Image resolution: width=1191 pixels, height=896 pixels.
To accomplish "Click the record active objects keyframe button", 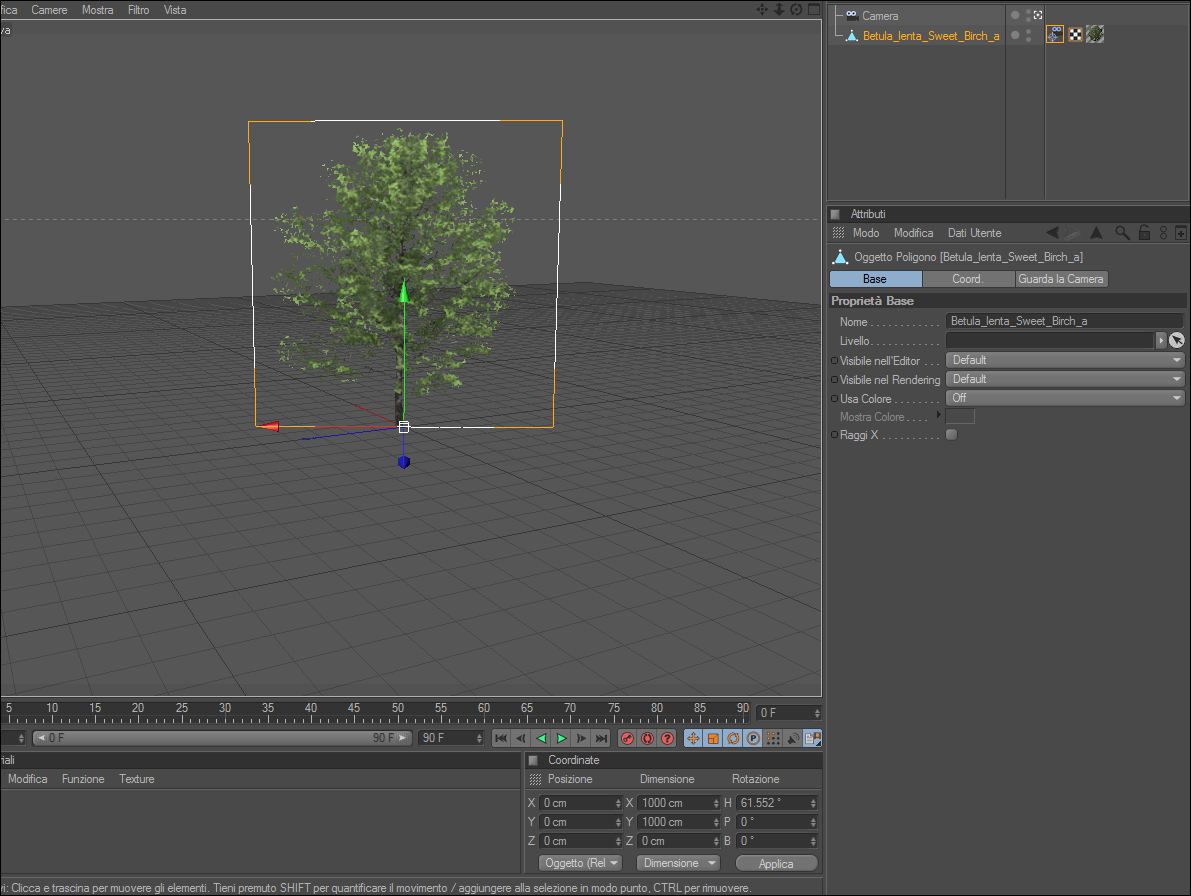I will point(628,739).
